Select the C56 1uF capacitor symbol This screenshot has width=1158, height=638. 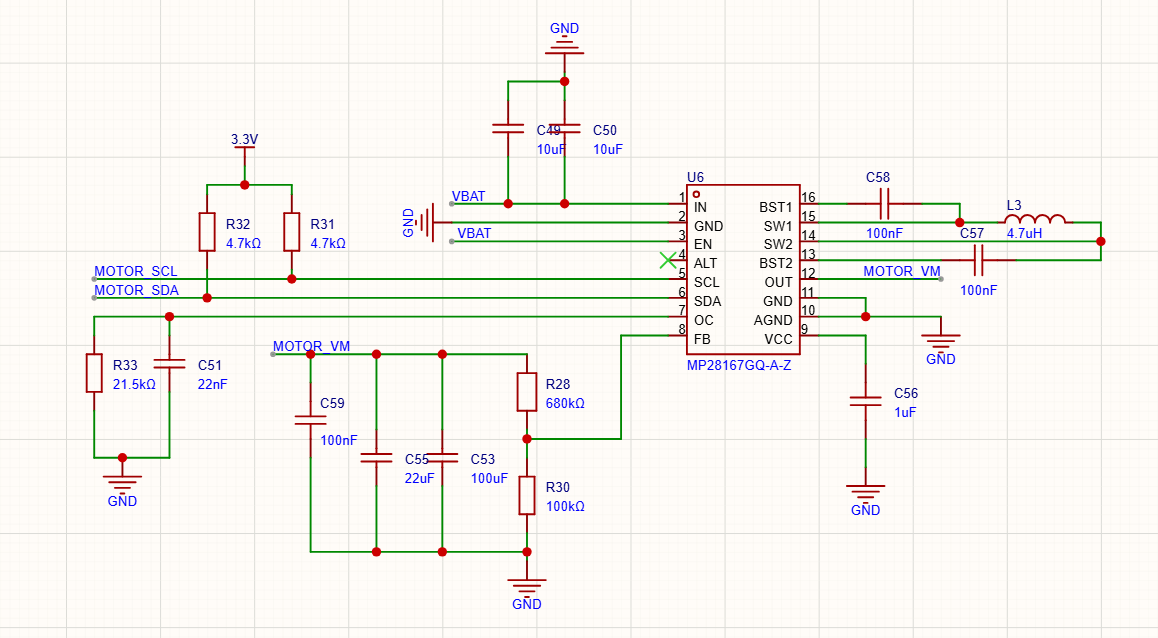point(865,400)
